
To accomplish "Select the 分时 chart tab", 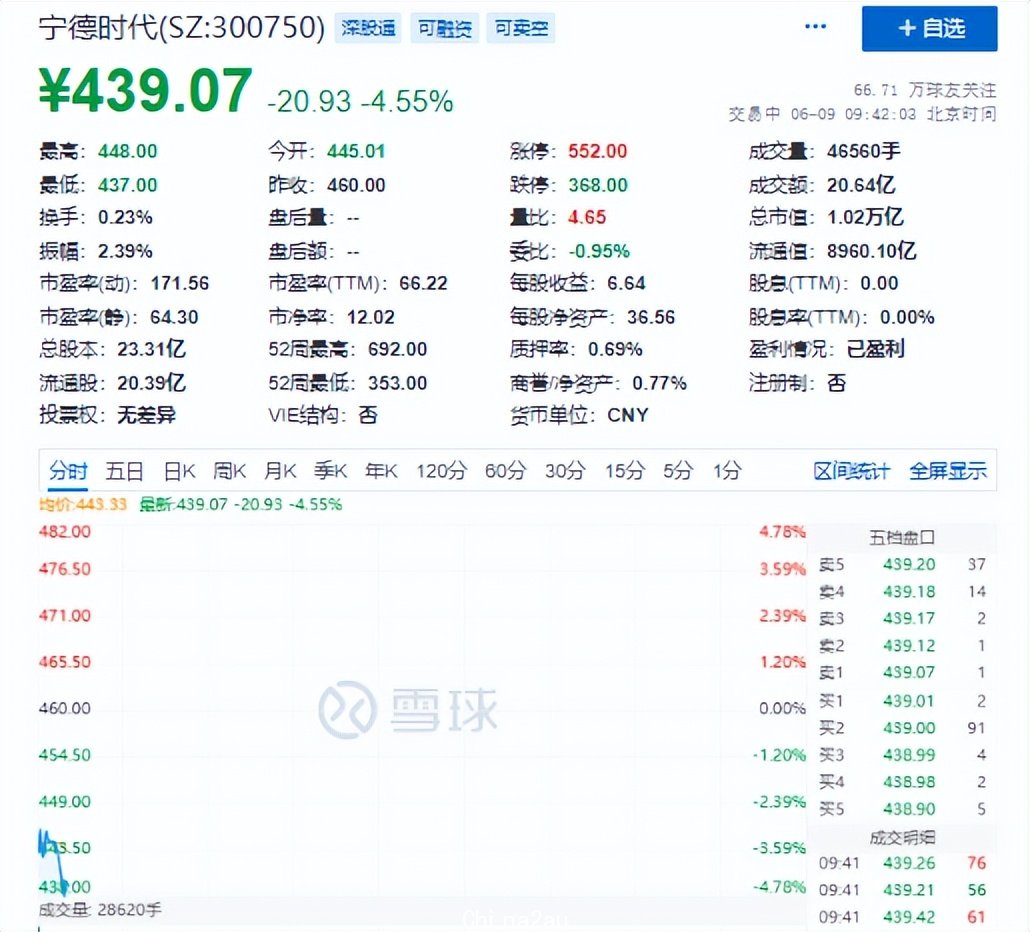I will 68,471.
